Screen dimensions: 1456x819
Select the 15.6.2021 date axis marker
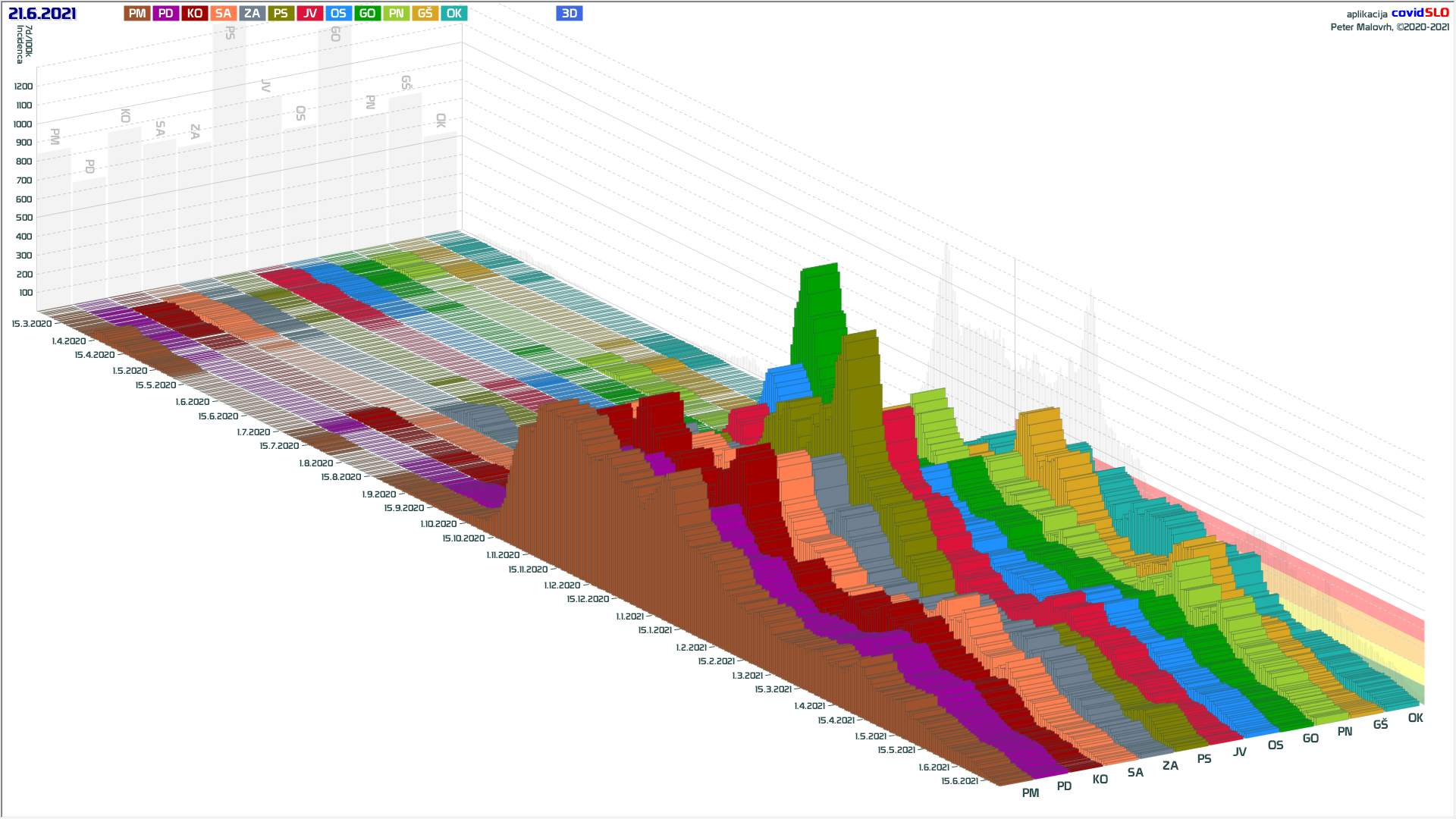pos(959,781)
